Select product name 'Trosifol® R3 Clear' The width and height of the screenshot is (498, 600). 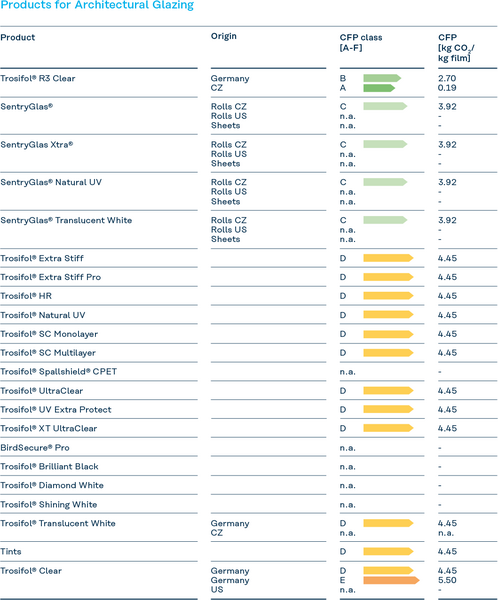point(38,78)
